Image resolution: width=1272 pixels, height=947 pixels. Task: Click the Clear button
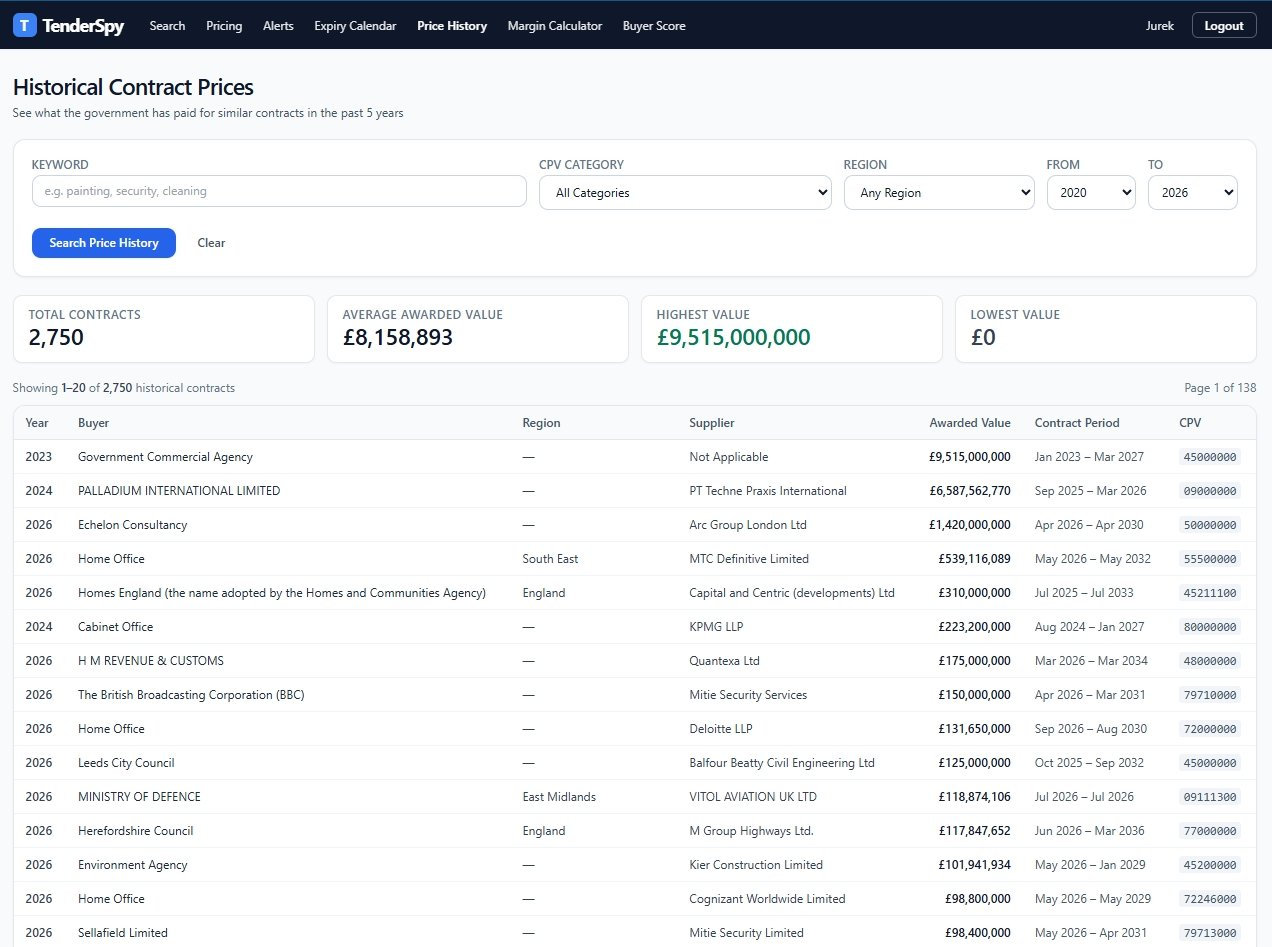[x=211, y=243]
